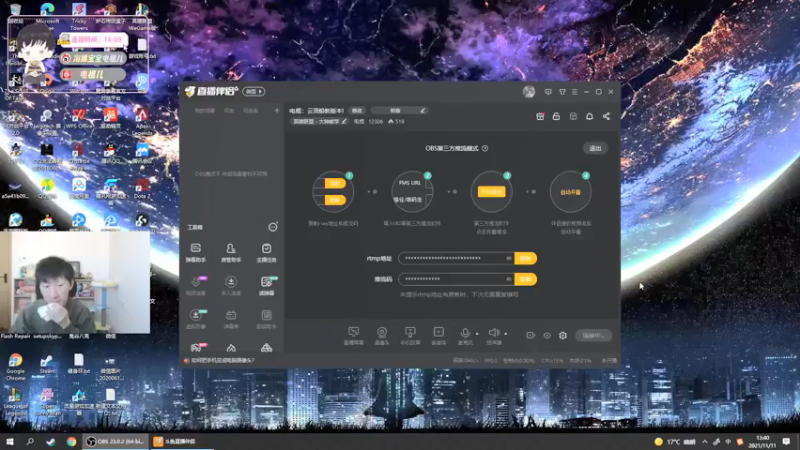This screenshot has width=800, height=450.
Task: Expand microphone options arrow
Action: pyautogui.click(x=477, y=334)
